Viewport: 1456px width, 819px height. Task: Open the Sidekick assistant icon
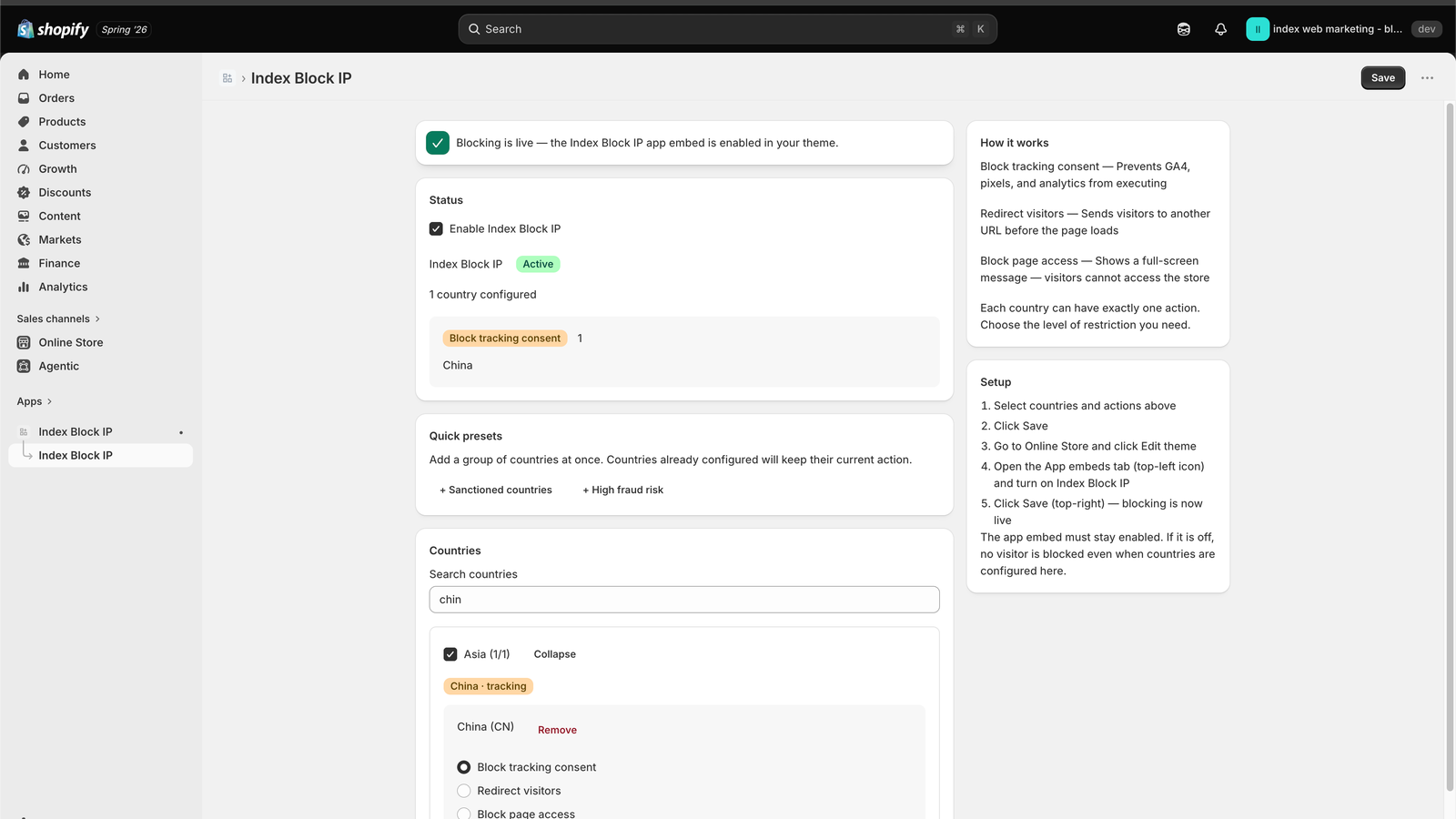click(x=1184, y=29)
